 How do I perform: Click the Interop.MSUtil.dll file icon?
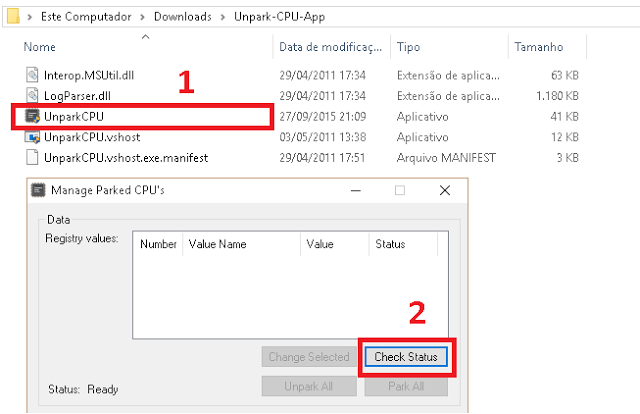pos(32,75)
